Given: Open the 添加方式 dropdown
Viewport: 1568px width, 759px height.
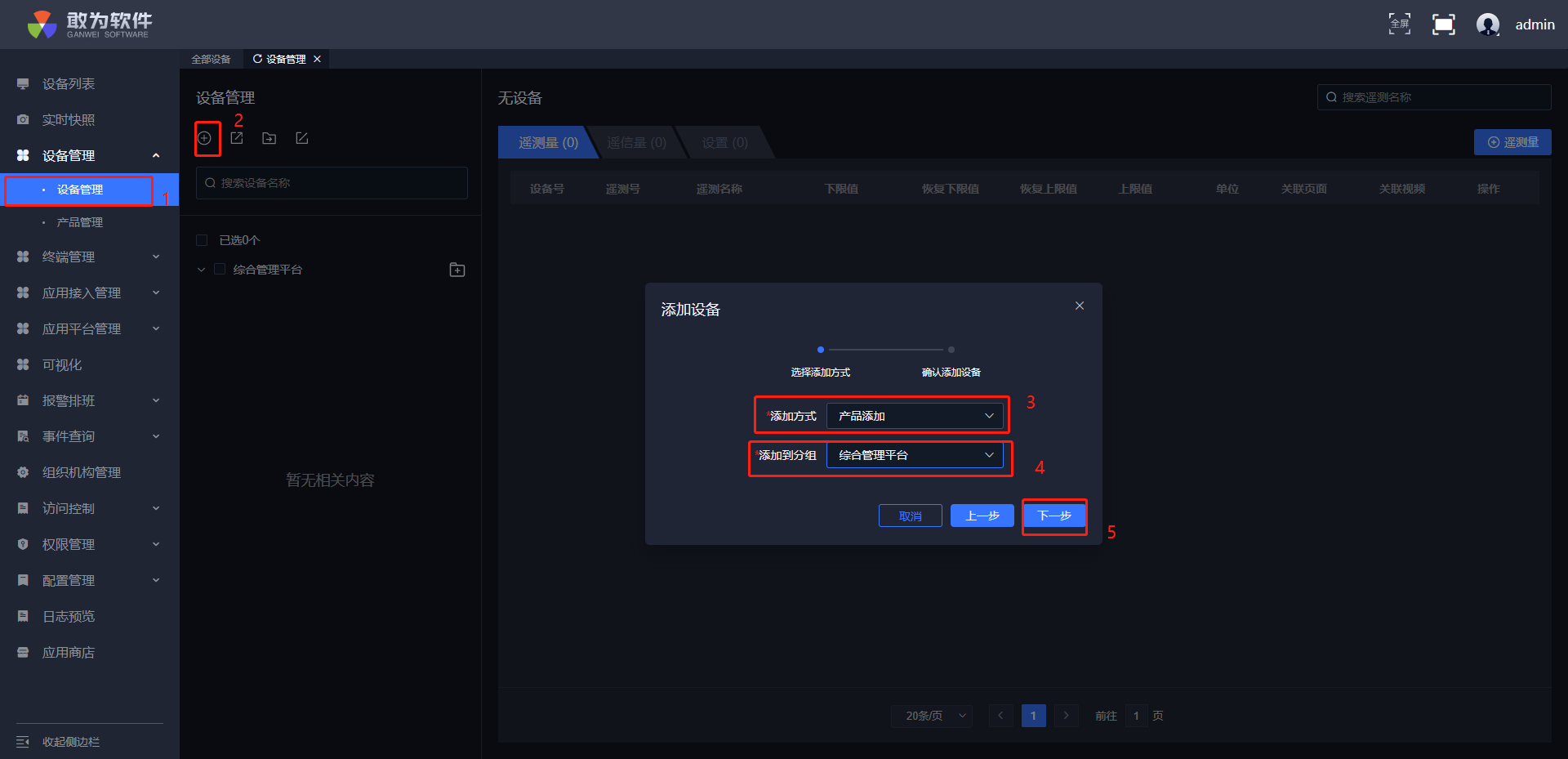Looking at the screenshot, I should pyautogui.click(x=915, y=416).
